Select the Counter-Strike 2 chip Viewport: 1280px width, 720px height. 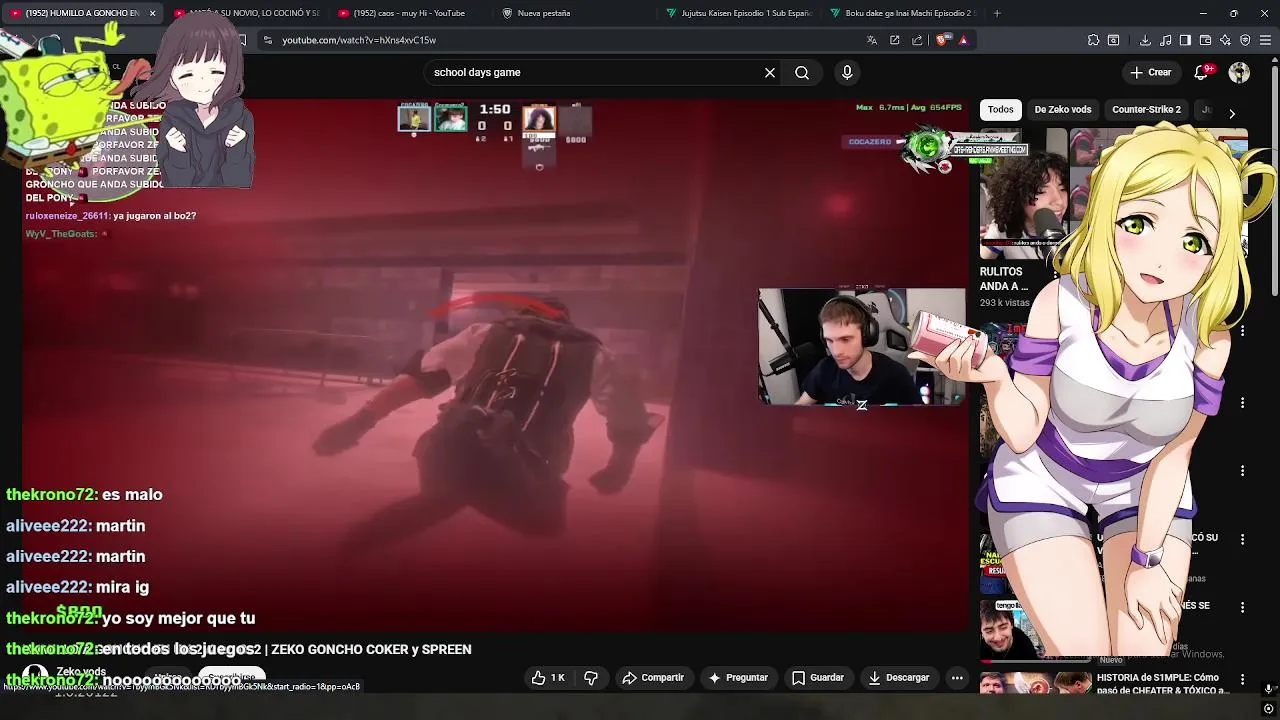click(x=1146, y=109)
